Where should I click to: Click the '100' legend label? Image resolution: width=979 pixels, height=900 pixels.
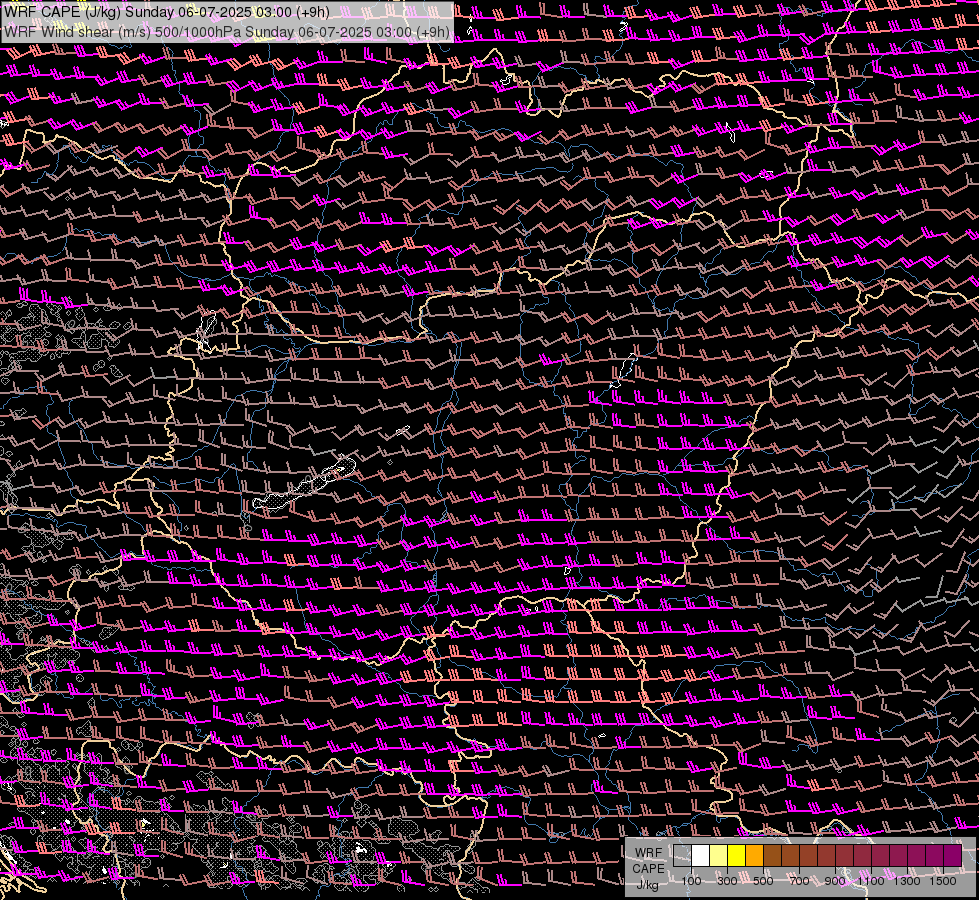pos(691,881)
